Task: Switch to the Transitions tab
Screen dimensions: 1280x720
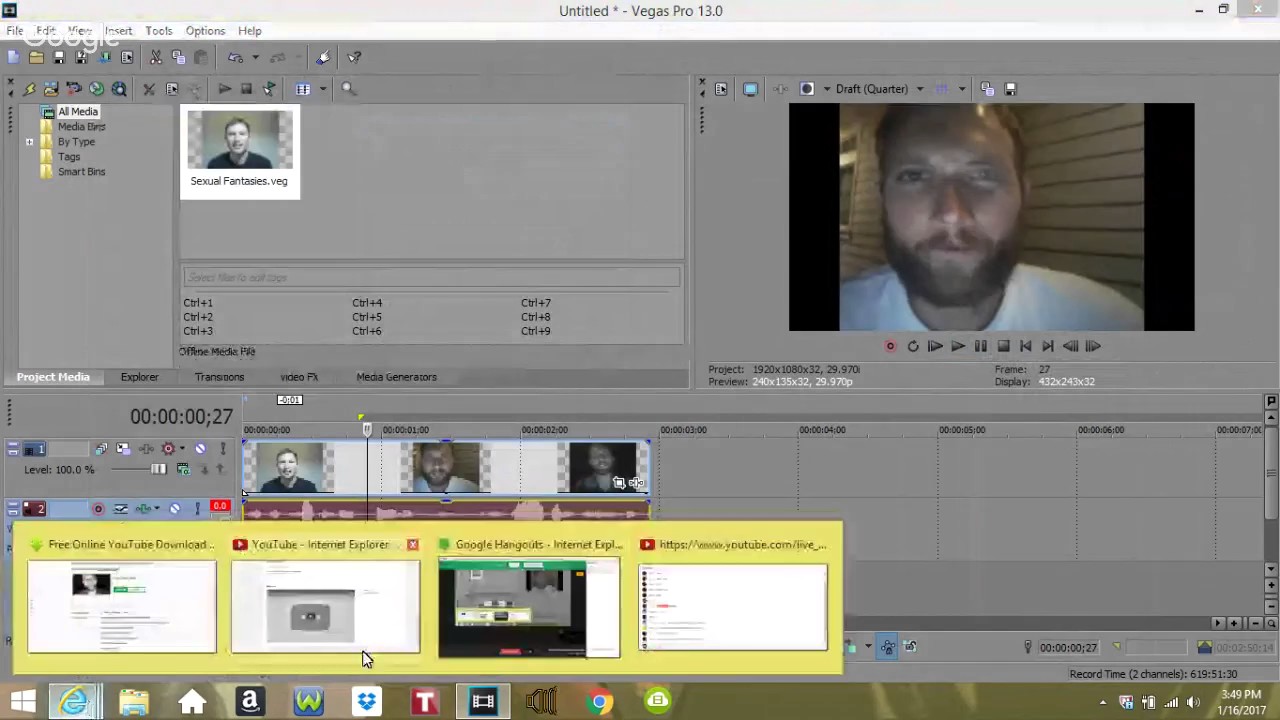Action: pyautogui.click(x=219, y=377)
